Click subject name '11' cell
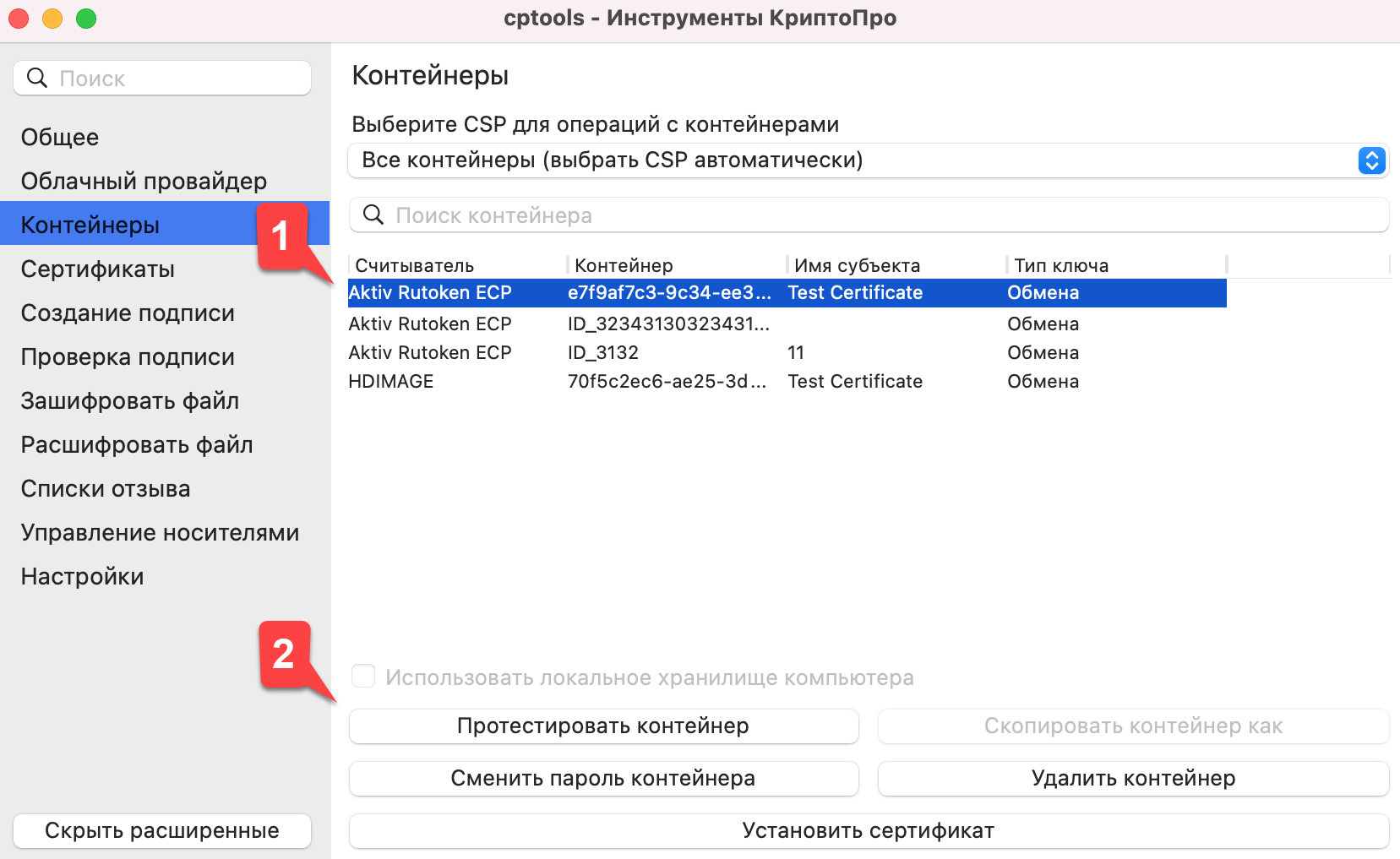 [796, 352]
